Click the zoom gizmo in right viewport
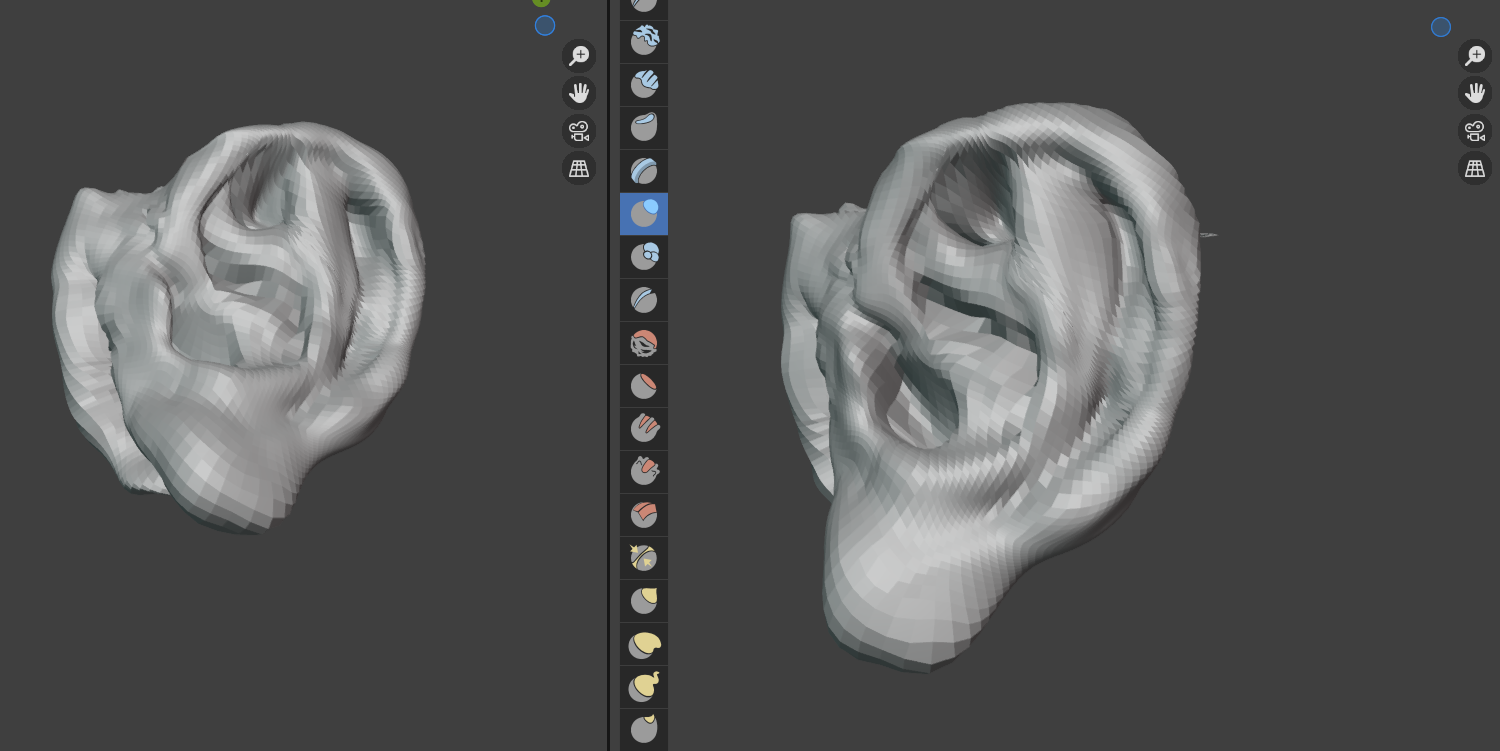This screenshot has width=1500, height=751. click(x=1475, y=56)
